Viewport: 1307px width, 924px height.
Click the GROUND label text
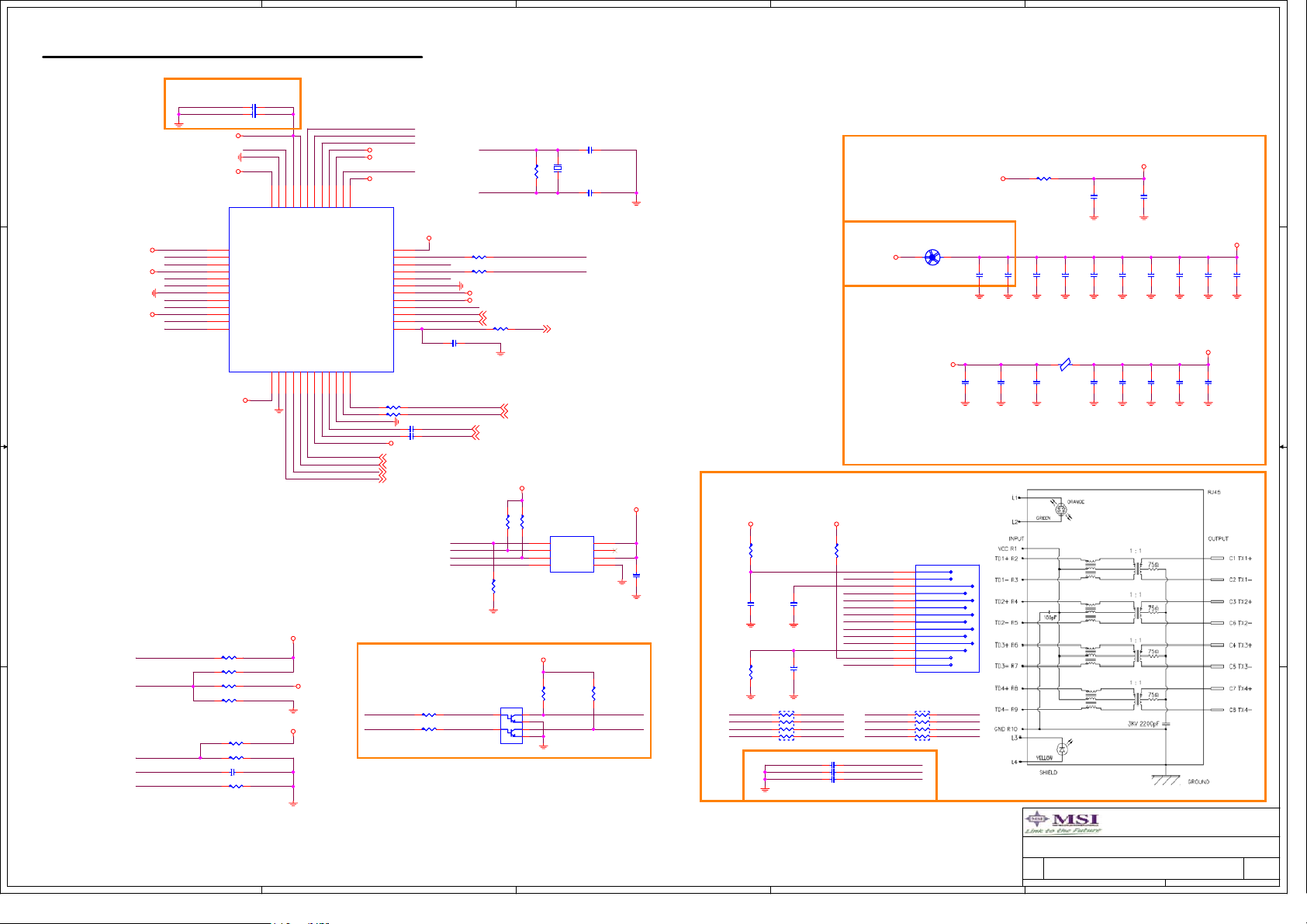(1198, 781)
